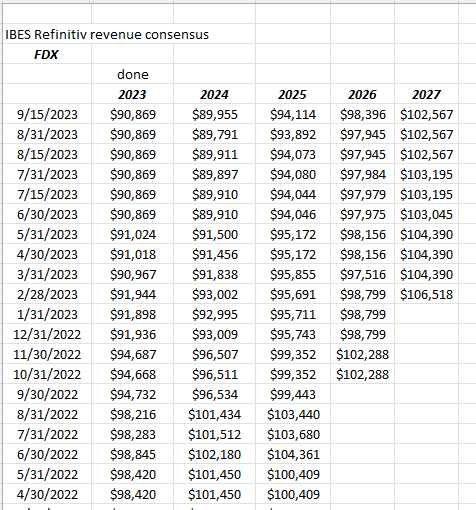Image resolution: width=476 pixels, height=510 pixels.
Task: Select the $104,361 value cell
Action: pyautogui.click(x=293, y=454)
